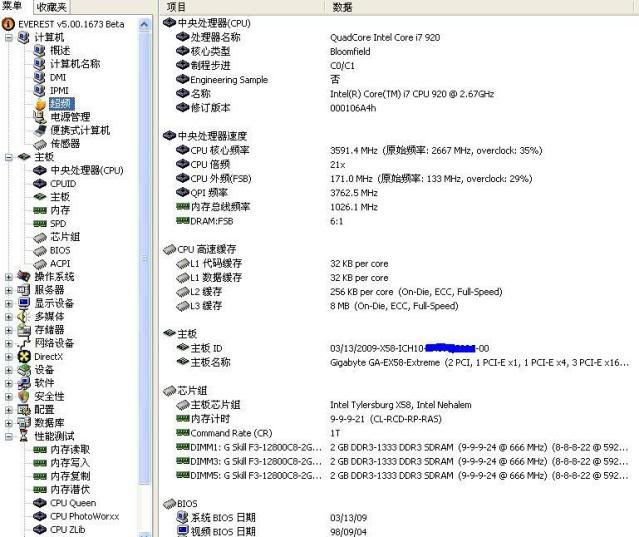639x537 pixels.
Task: Open the CPU Queen benchmark icon
Action: coord(40,503)
